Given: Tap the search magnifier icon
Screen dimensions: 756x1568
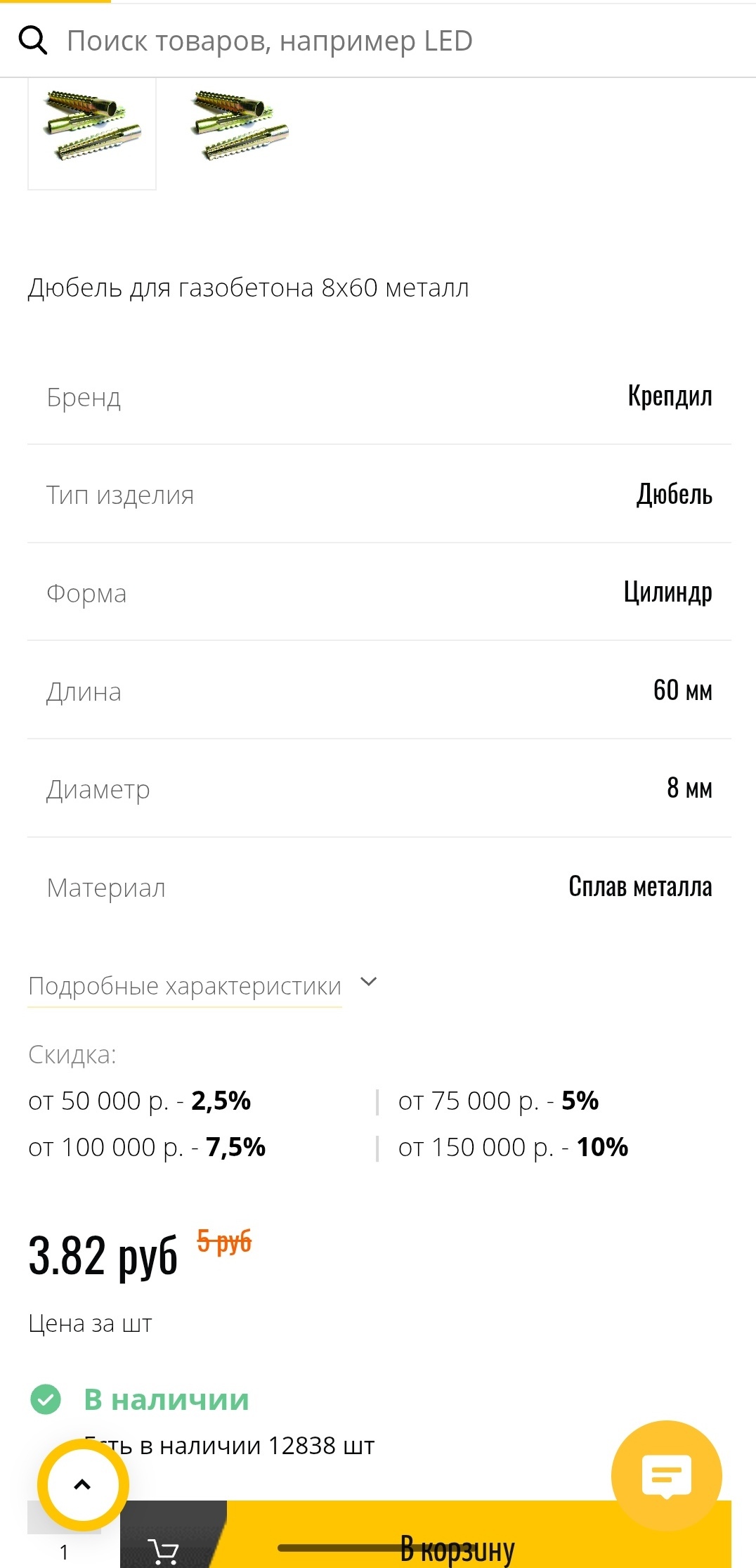Looking at the screenshot, I should coord(32,41).
